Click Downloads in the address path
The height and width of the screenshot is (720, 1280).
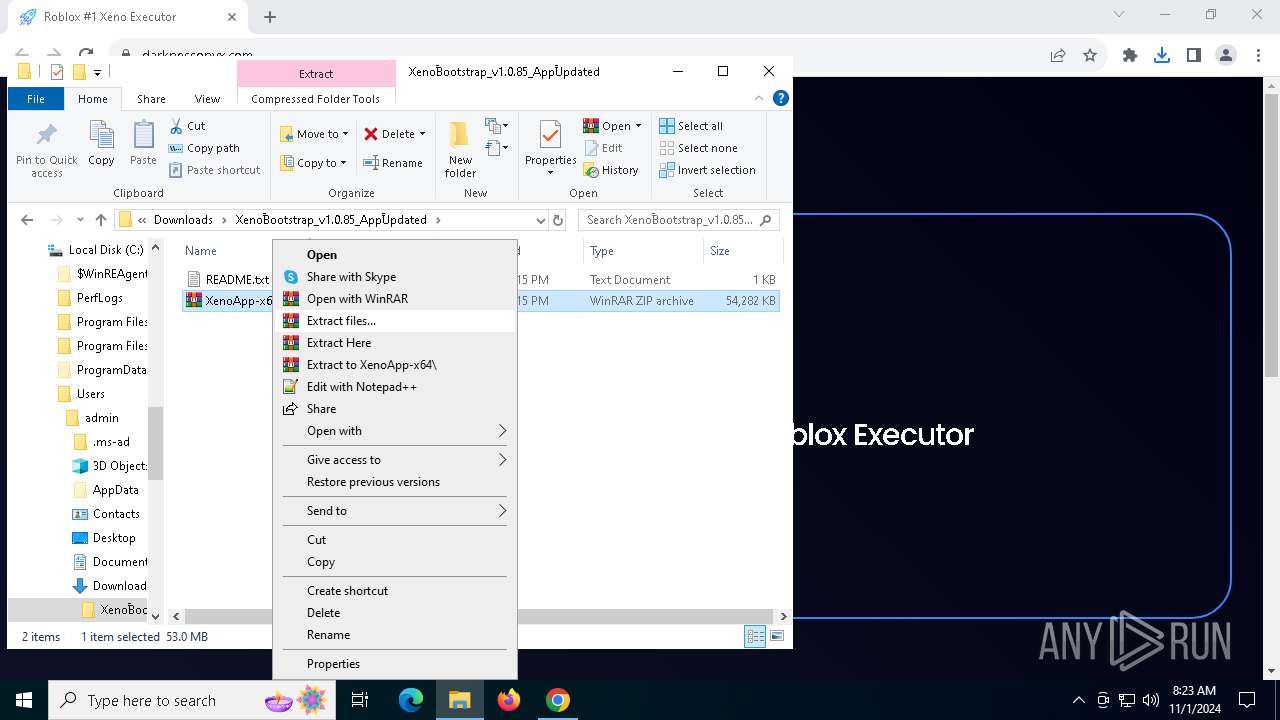tap(183, 220)
